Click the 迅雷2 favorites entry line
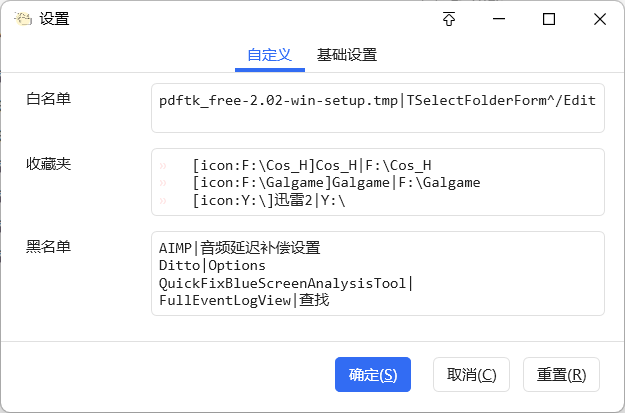 [269, 200]
